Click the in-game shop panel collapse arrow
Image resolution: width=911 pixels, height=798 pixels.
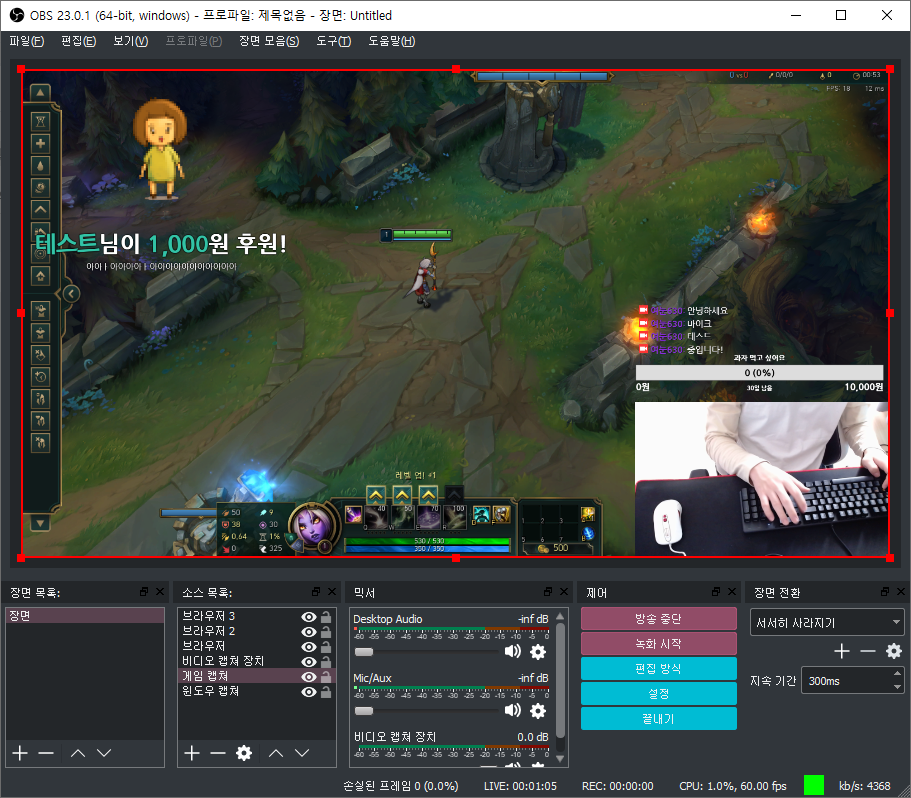pos(71,294)
